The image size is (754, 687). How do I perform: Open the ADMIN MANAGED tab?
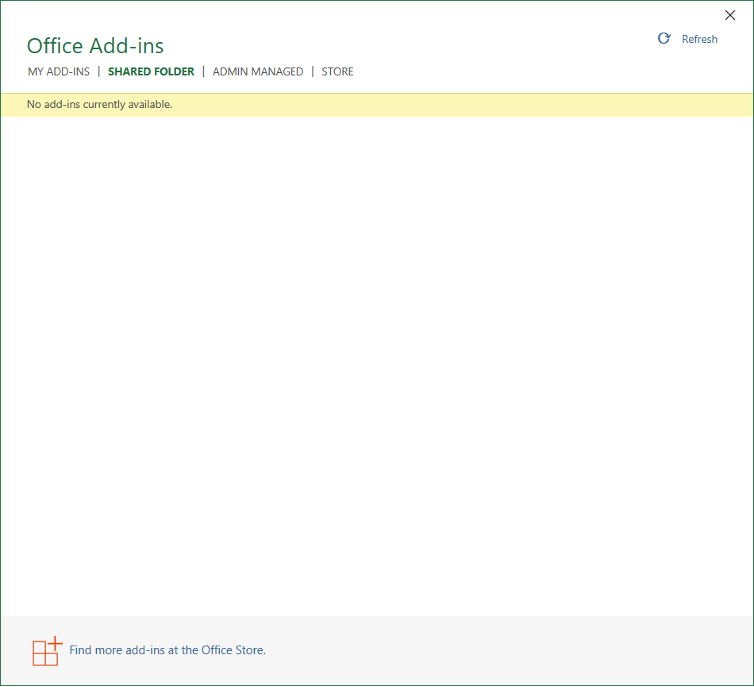[x=258, y=72]
